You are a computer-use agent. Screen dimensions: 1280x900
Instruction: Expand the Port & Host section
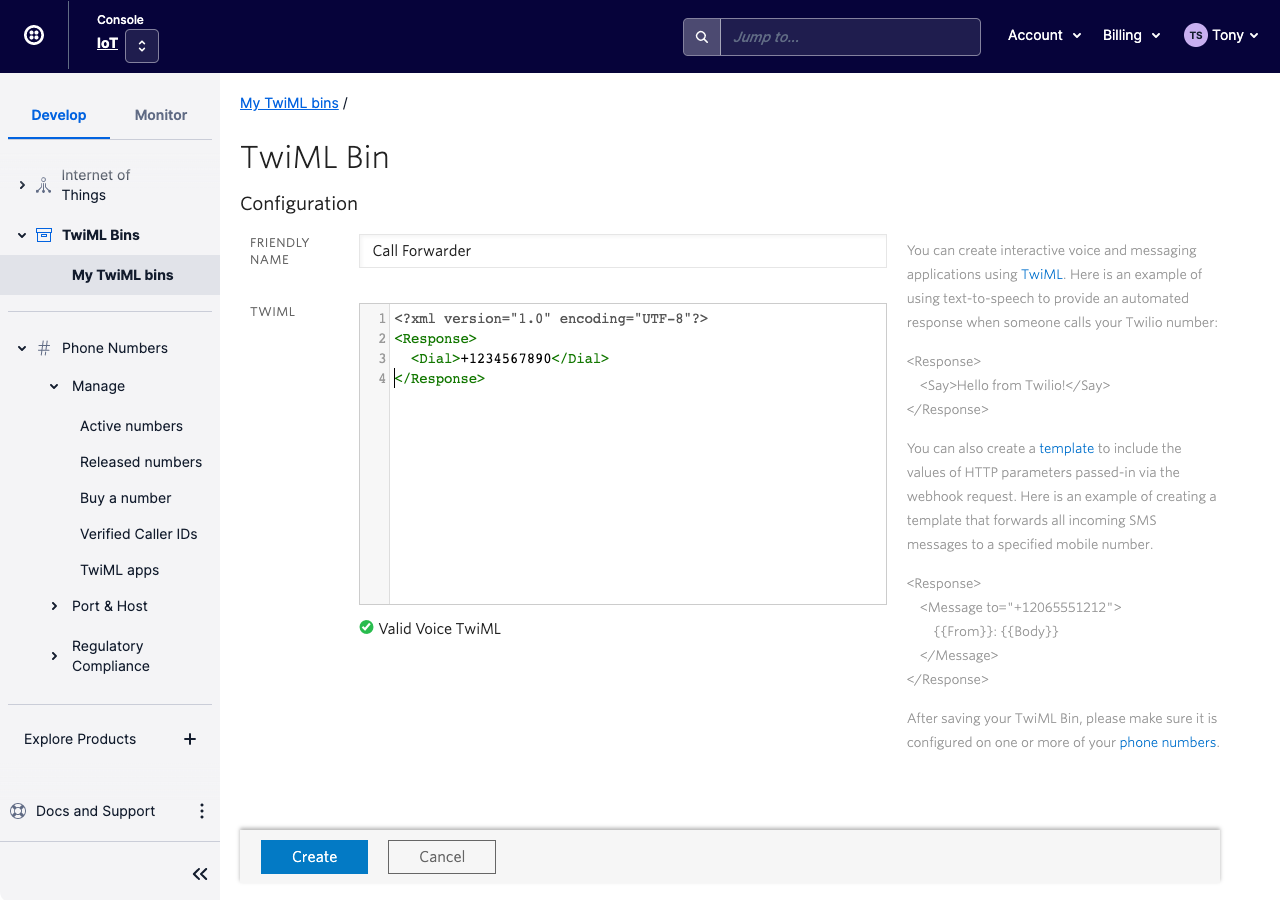pos(53,606)
